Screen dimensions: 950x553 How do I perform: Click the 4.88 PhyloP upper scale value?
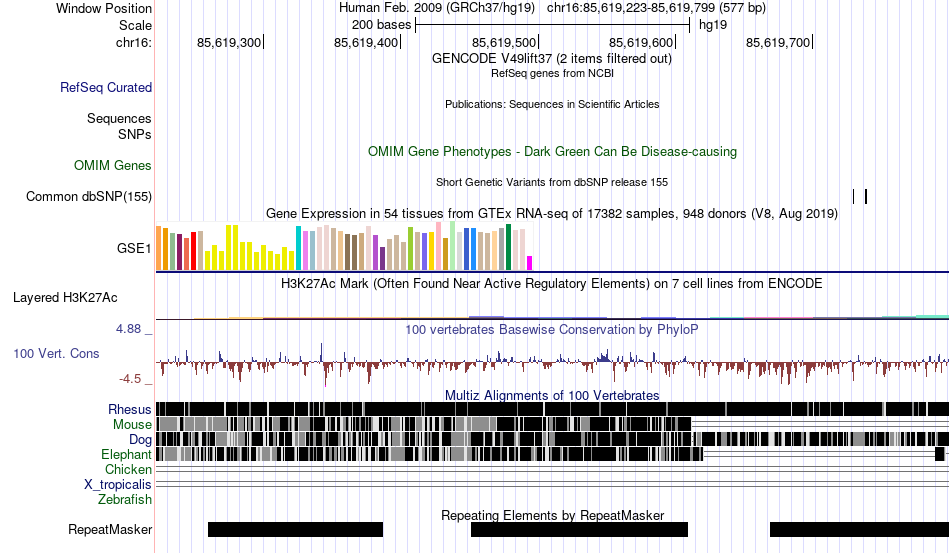128,329
